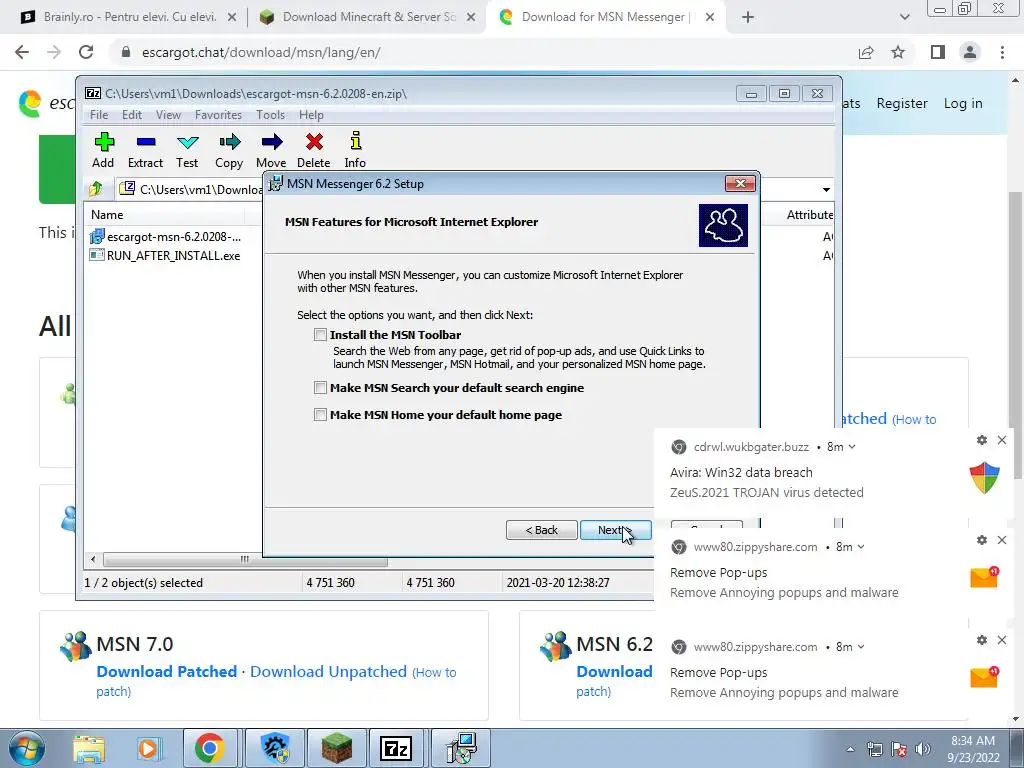Click the Register link on escargot page
This screenshot has height=768, width=1024.
[x=902, y=103]
